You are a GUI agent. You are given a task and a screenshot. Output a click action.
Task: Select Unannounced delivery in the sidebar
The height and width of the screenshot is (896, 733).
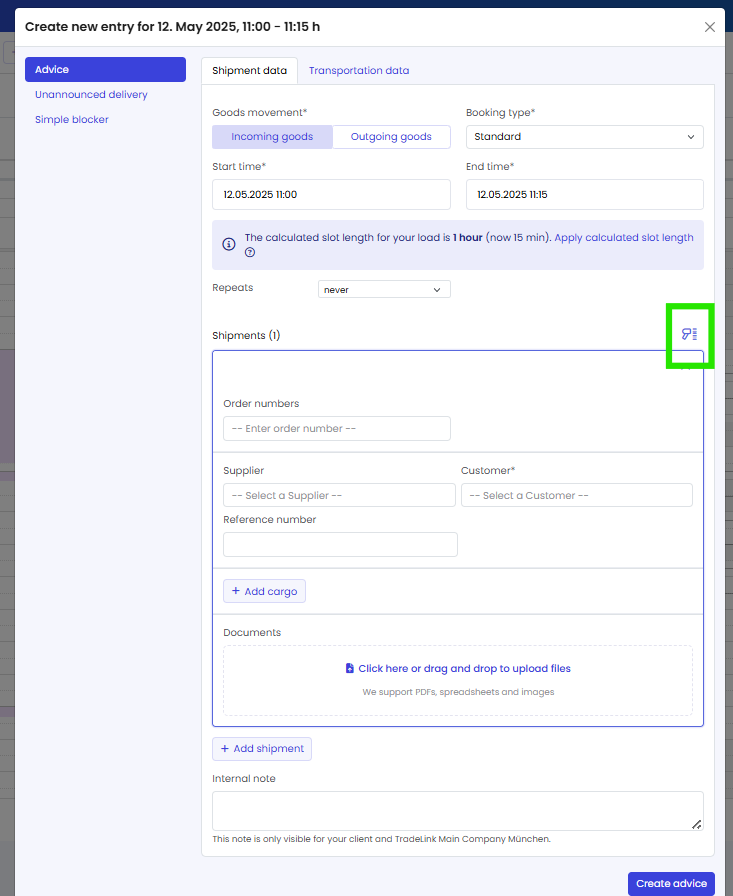click(x=91, y=95)
